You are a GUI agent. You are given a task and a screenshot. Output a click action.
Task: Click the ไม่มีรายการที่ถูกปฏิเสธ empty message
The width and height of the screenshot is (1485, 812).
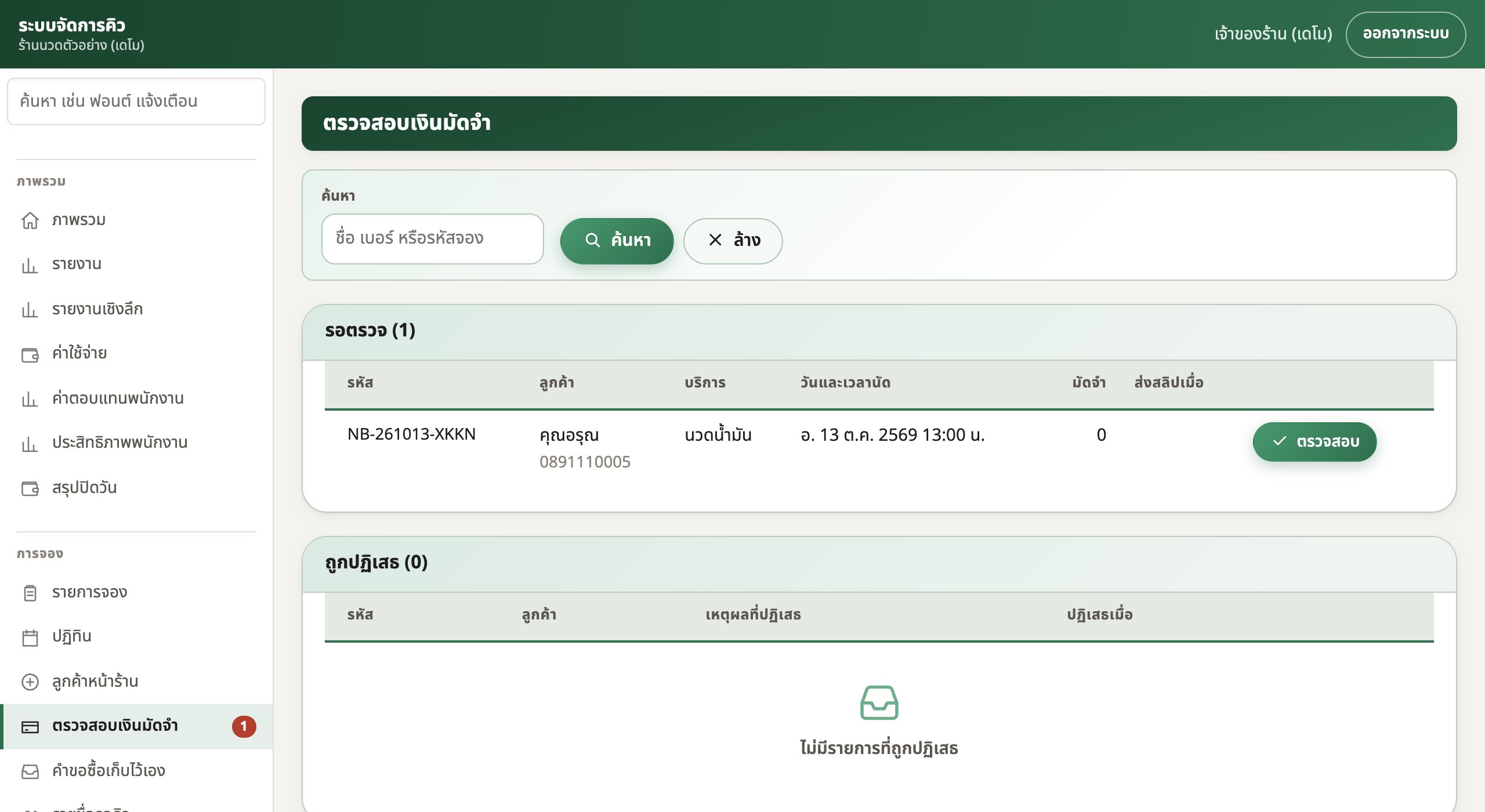pyautogui.click(x=879, y=748)
